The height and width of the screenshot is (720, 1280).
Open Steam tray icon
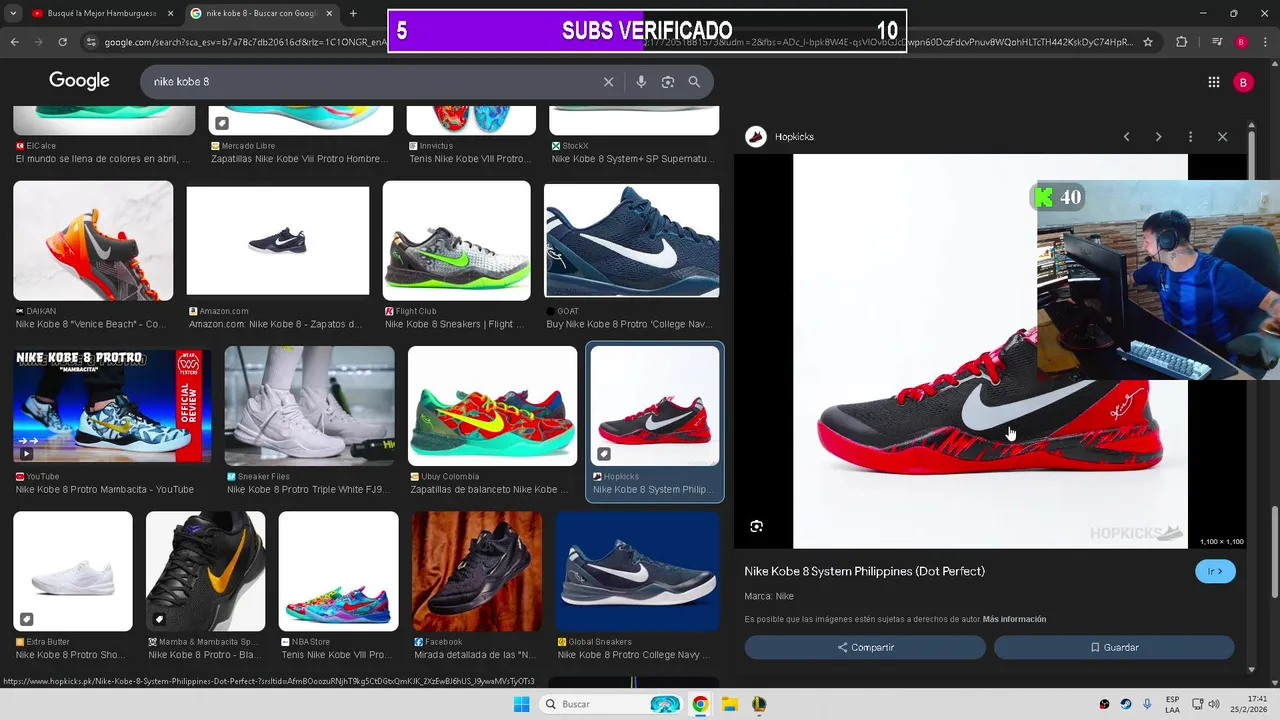point(1126,704)
